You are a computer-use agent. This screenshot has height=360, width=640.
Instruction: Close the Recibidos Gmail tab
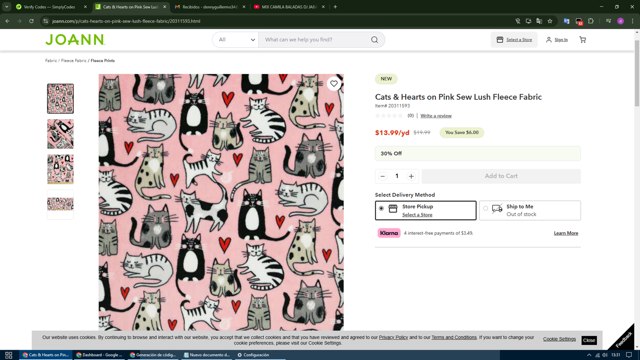coord(244,7)
